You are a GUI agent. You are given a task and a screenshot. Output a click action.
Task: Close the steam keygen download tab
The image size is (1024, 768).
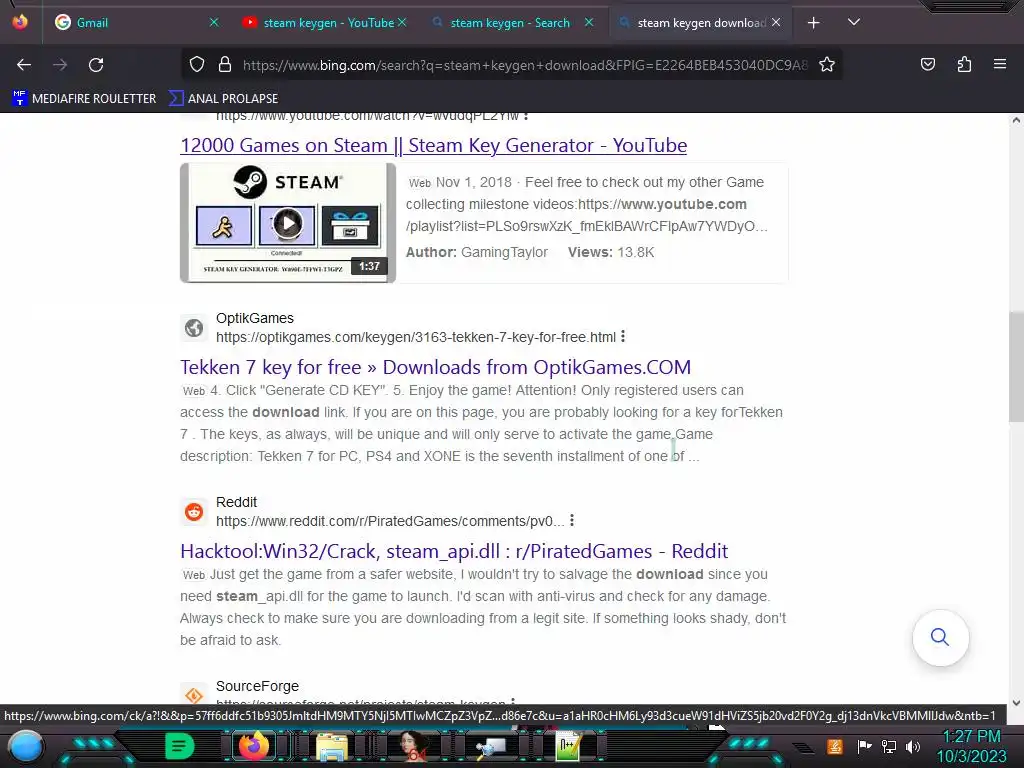coord(776,22)
